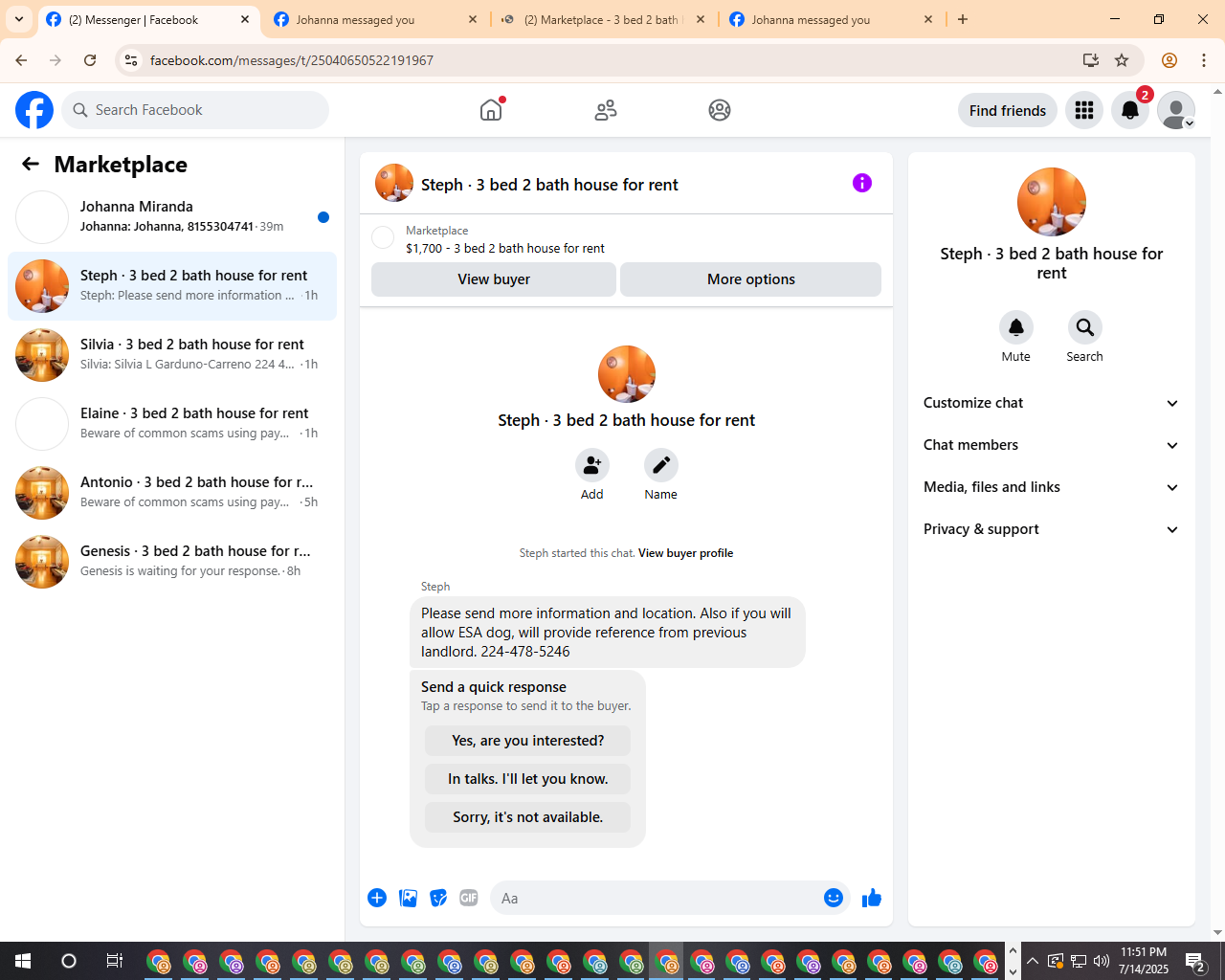Mute the conversation with bell icon
The width and height of the screenshot is (1225, 980).
pos(1016,327)
